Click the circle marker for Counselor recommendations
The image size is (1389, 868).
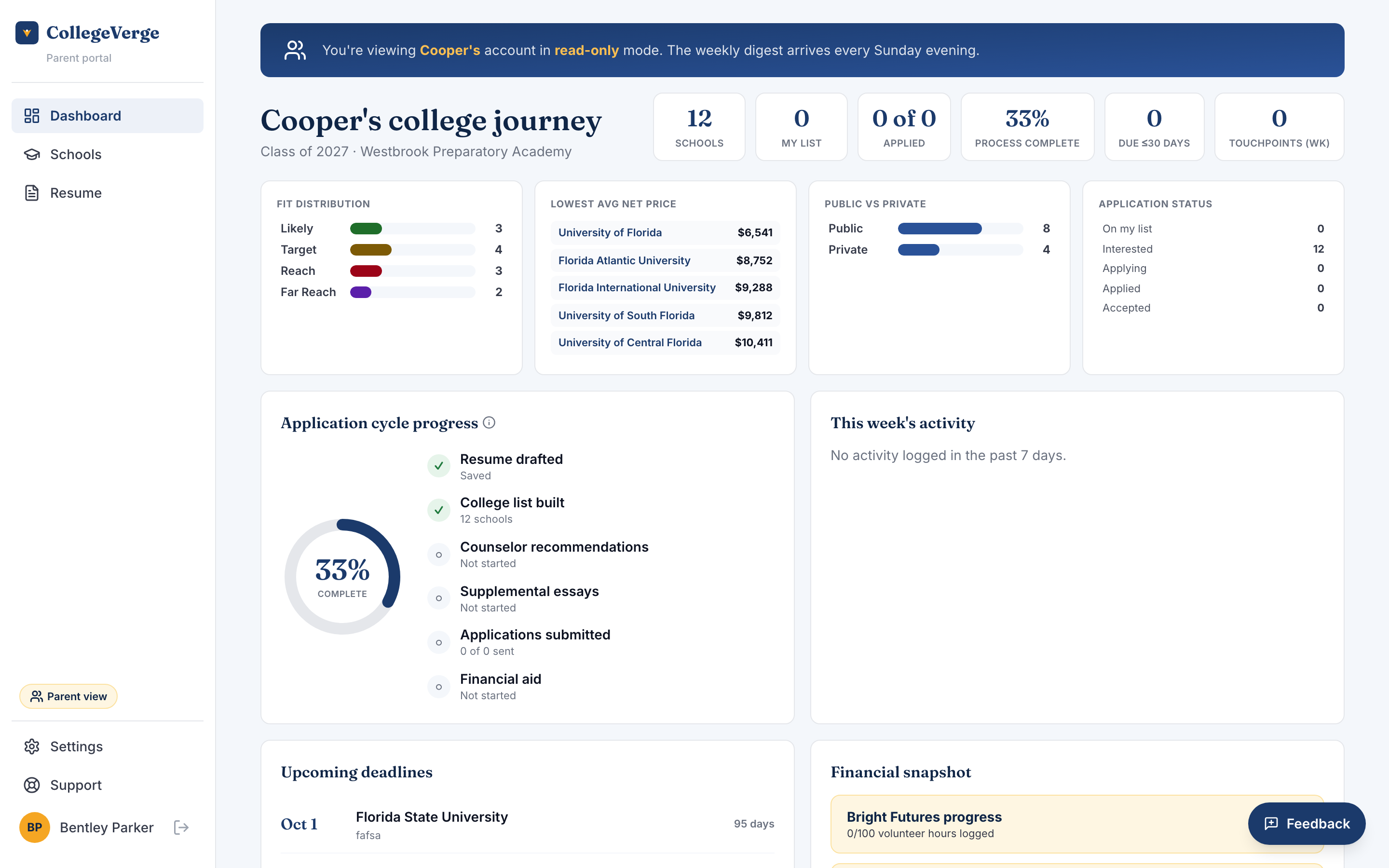tap(438, 555)
